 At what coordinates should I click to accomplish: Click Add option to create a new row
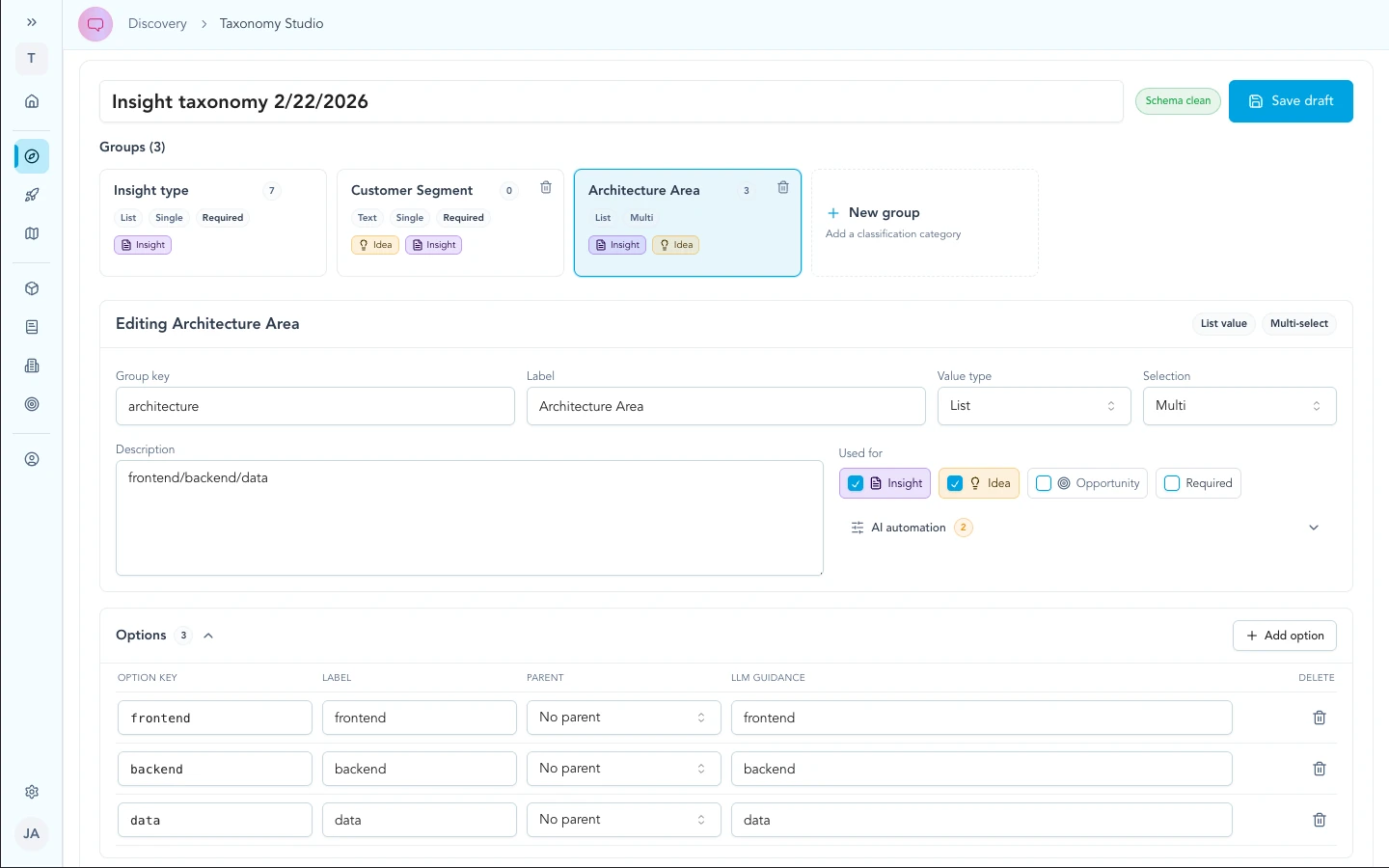pyautogui.click(x=1284, y=635)
